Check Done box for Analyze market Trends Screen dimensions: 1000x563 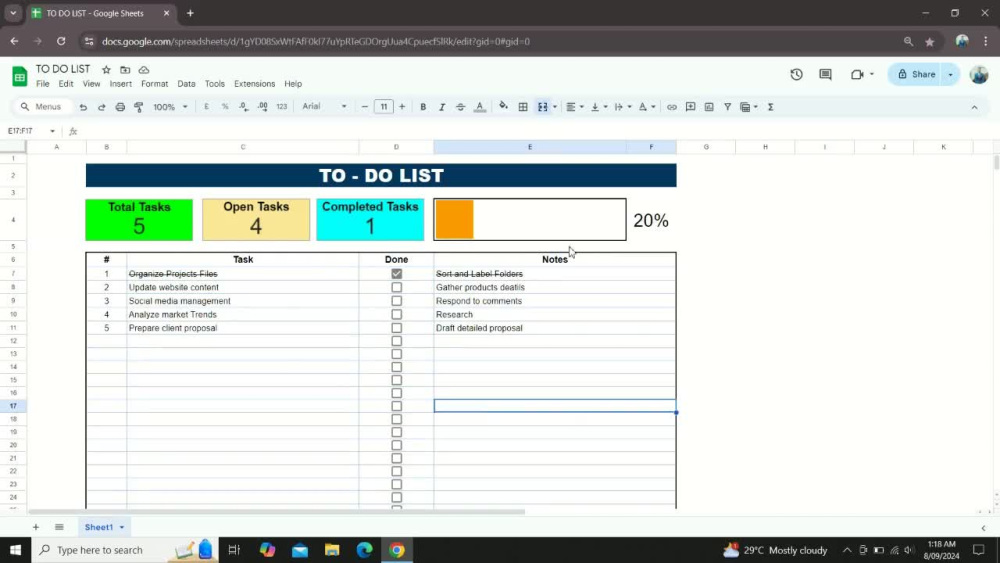coord(397,314)
